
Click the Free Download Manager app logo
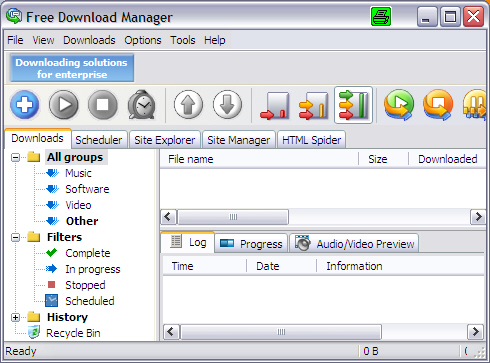point(14,16)
